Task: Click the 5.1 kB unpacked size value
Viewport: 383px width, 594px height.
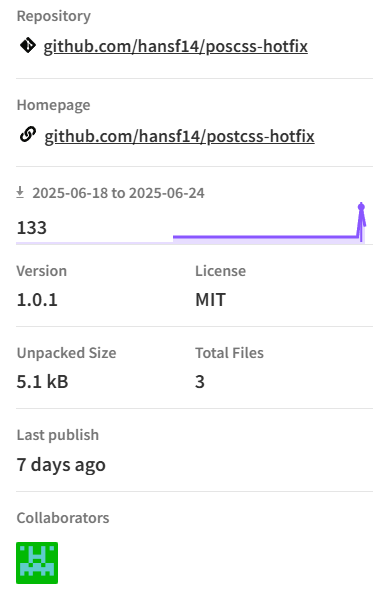Action: 42,381
